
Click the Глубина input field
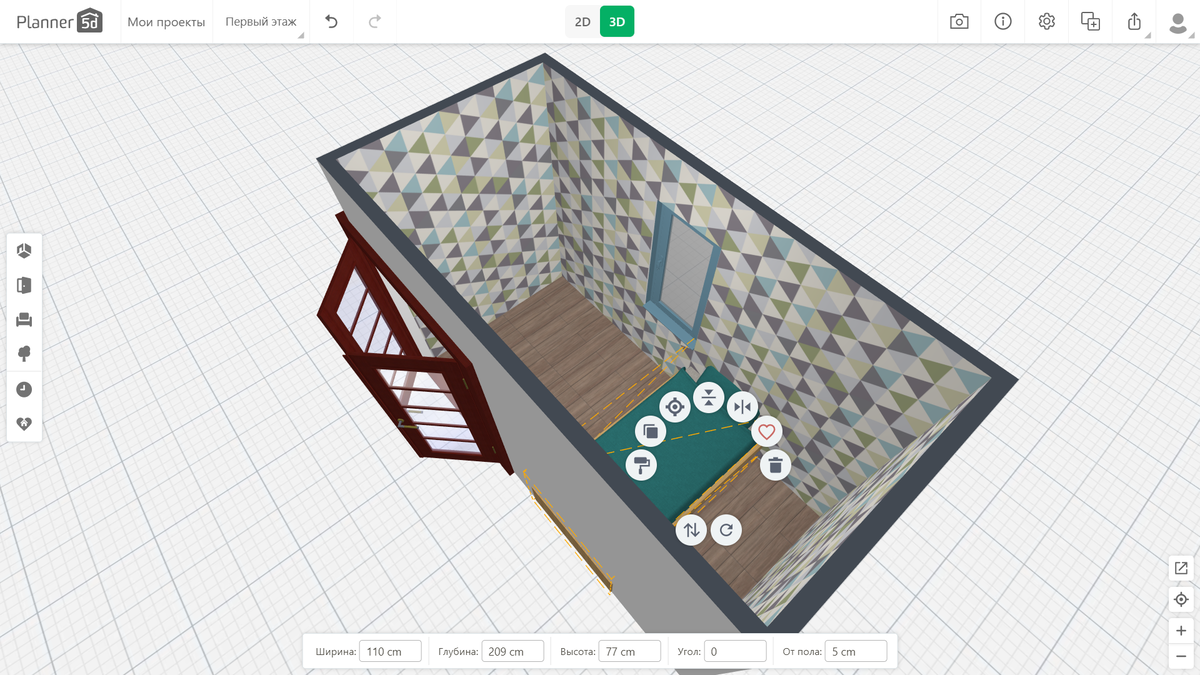point(513,651)
